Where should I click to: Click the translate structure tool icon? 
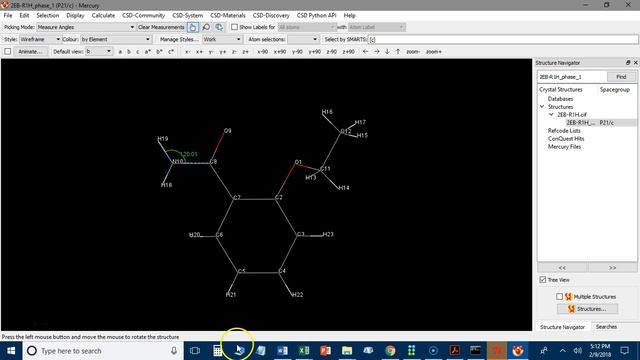click(x=219, y=27)
